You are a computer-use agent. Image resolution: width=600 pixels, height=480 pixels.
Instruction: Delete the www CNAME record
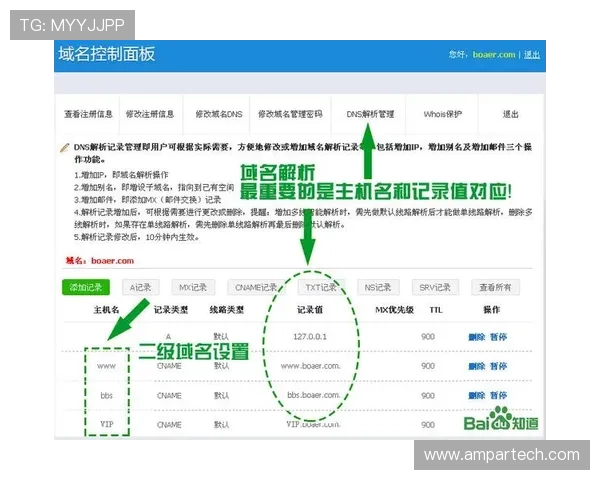[476, 366]
